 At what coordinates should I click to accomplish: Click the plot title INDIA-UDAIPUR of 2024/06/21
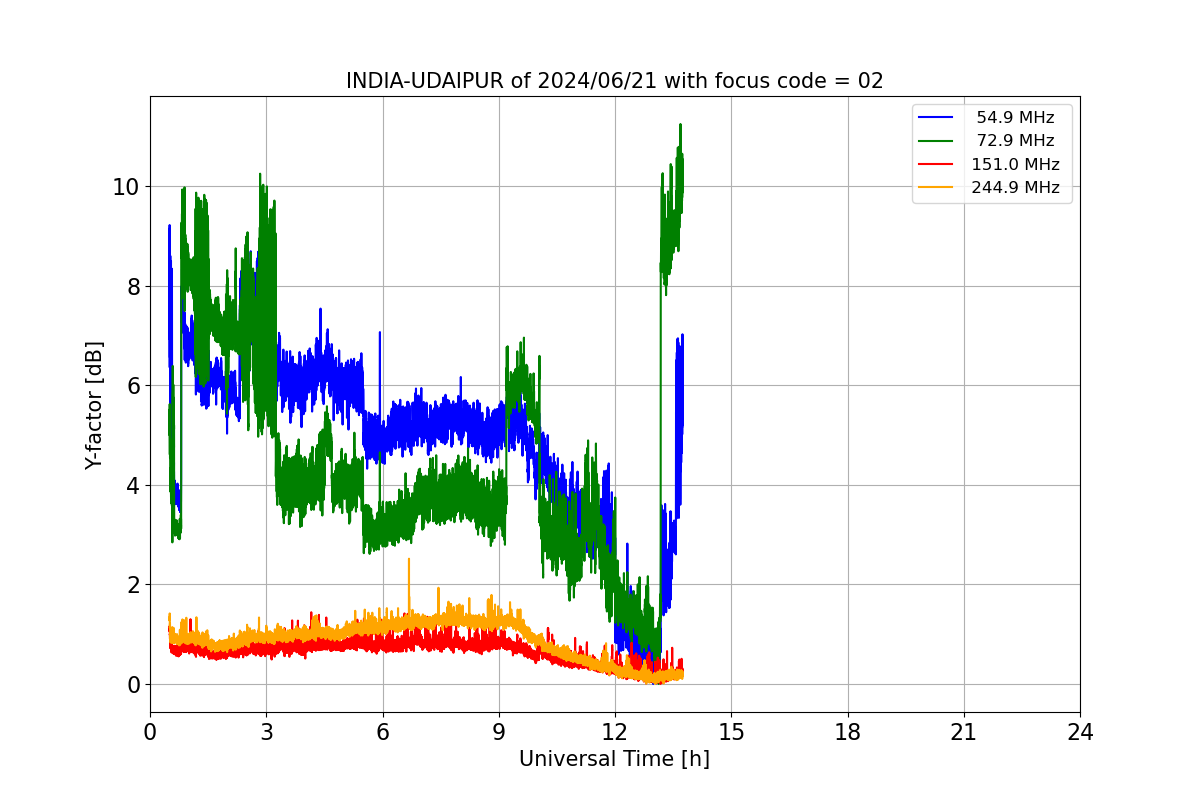(614, 81)
